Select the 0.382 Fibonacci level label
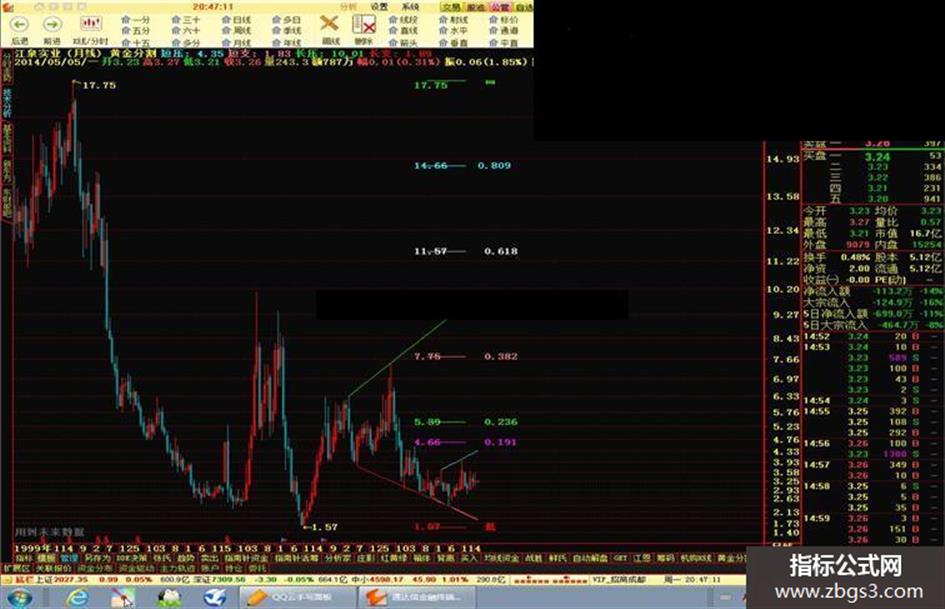The image size is (945, 609). (x=501, y=356)
